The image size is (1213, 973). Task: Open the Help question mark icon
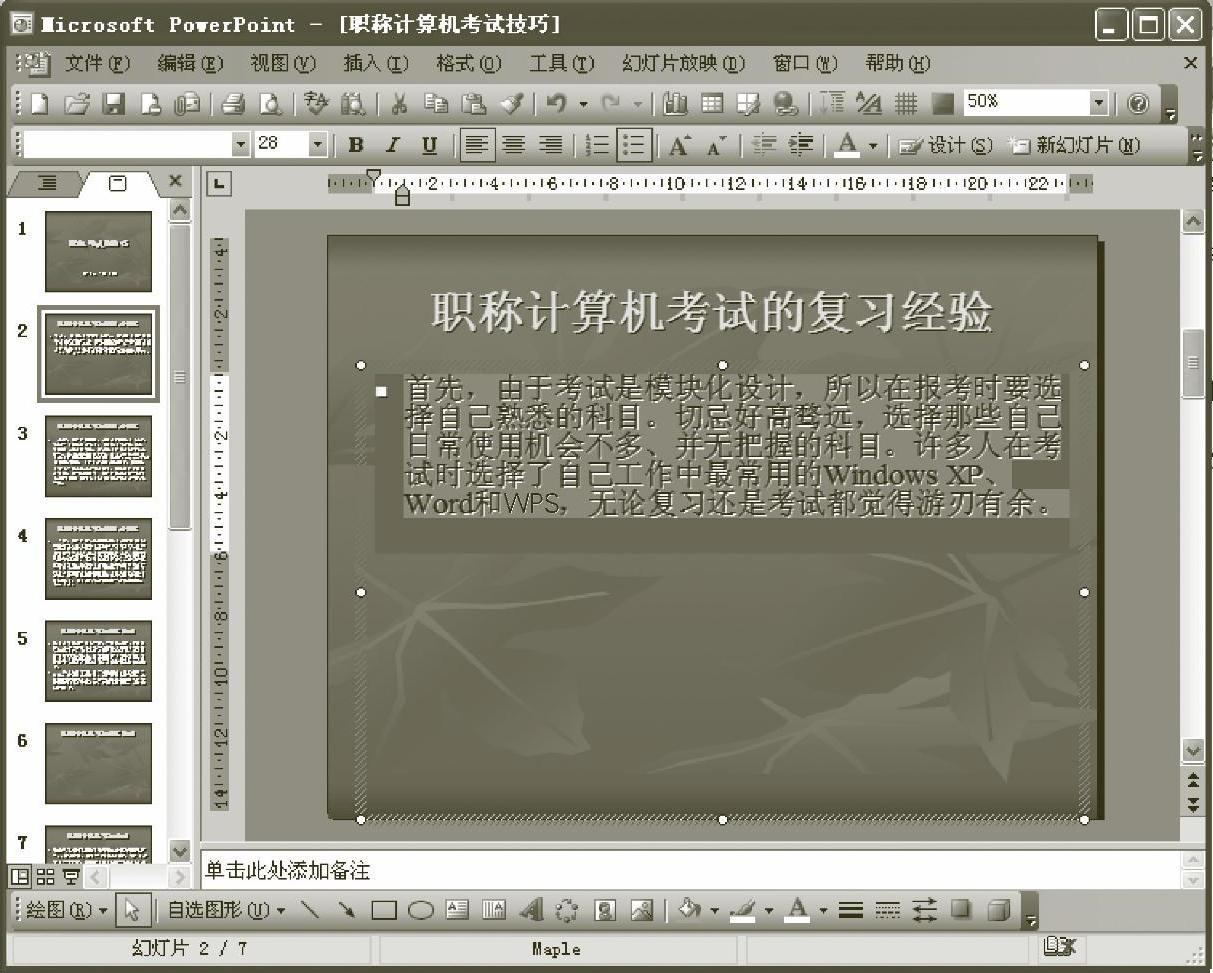(x=1138, y=103)
